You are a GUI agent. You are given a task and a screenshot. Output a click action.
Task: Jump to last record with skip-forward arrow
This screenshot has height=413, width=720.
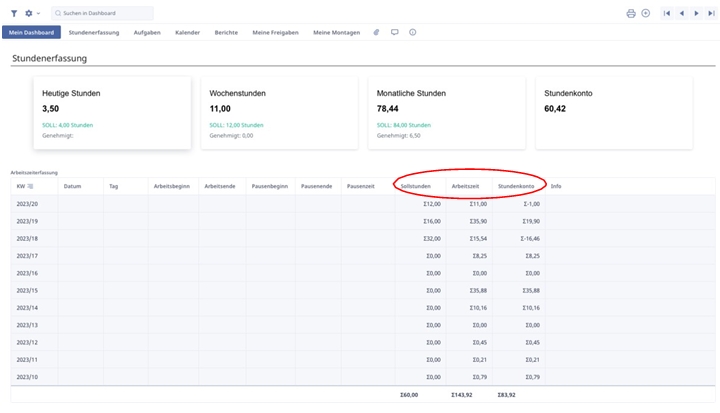pos(710,13)
